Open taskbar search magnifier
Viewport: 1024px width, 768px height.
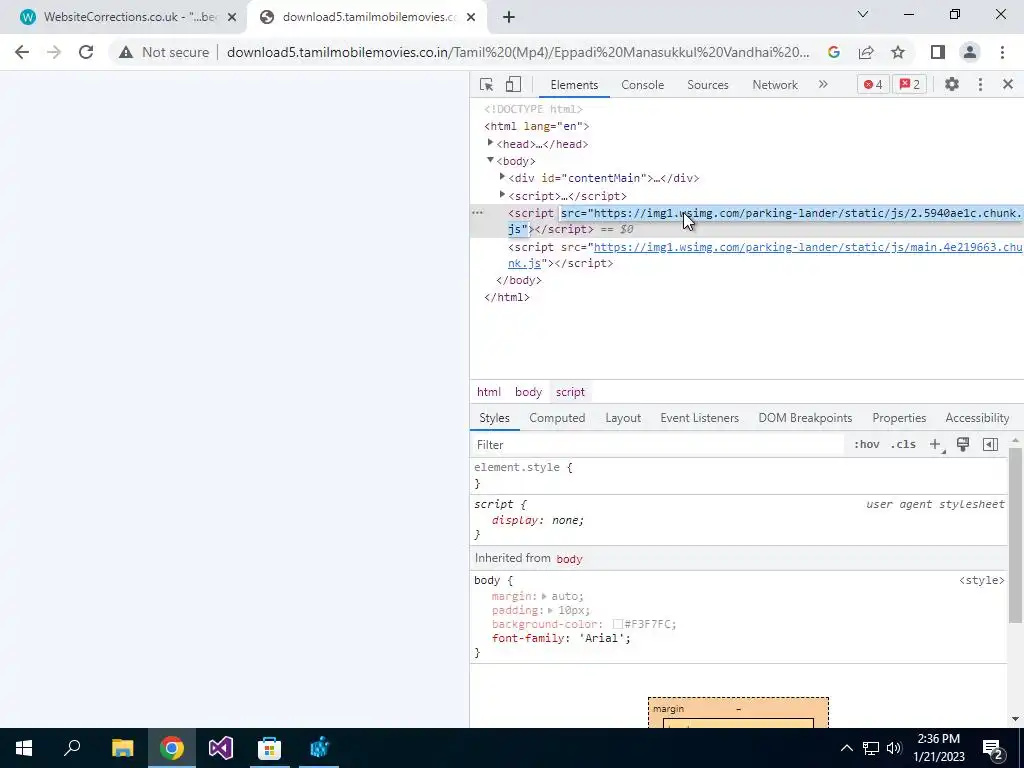72,748
